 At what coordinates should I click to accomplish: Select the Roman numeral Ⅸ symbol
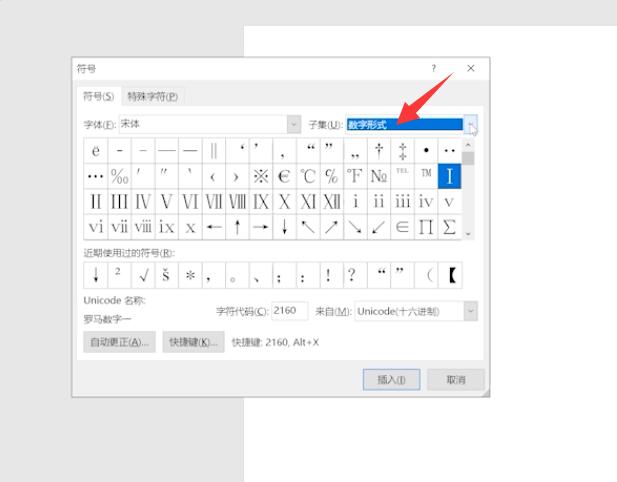coord(261,201)
